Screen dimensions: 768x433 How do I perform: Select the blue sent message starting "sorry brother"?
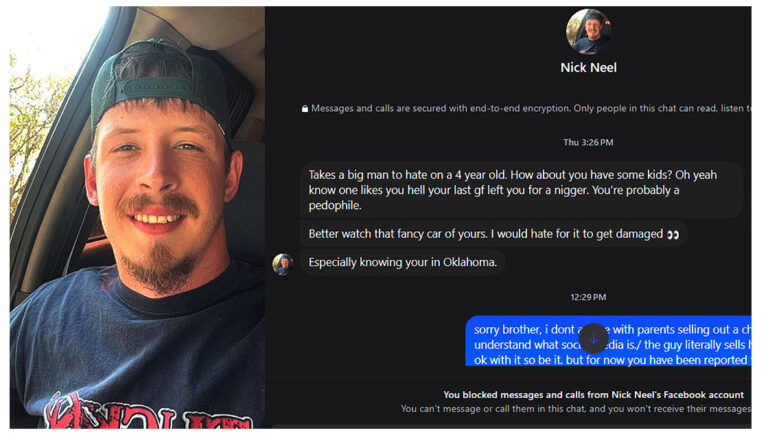pos(608,341)
